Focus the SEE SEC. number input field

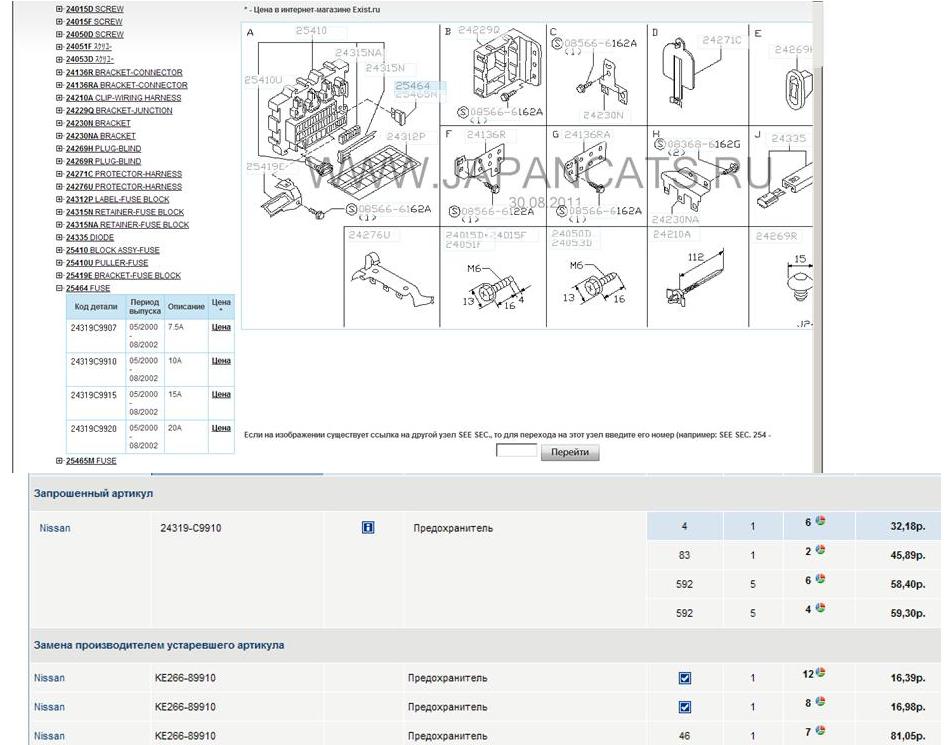tap(516, 451)
